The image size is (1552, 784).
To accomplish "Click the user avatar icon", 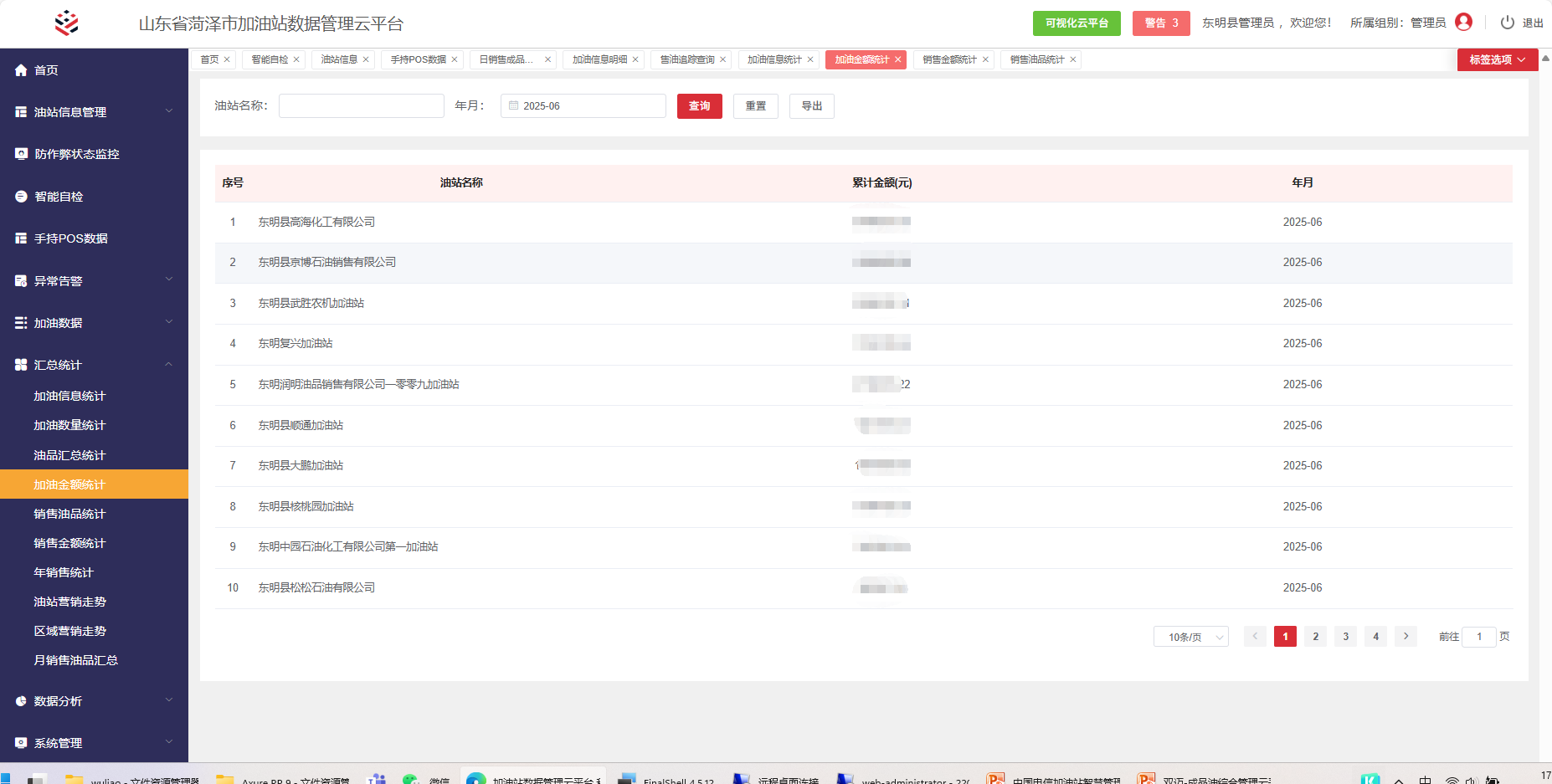I will point(1463,23).
